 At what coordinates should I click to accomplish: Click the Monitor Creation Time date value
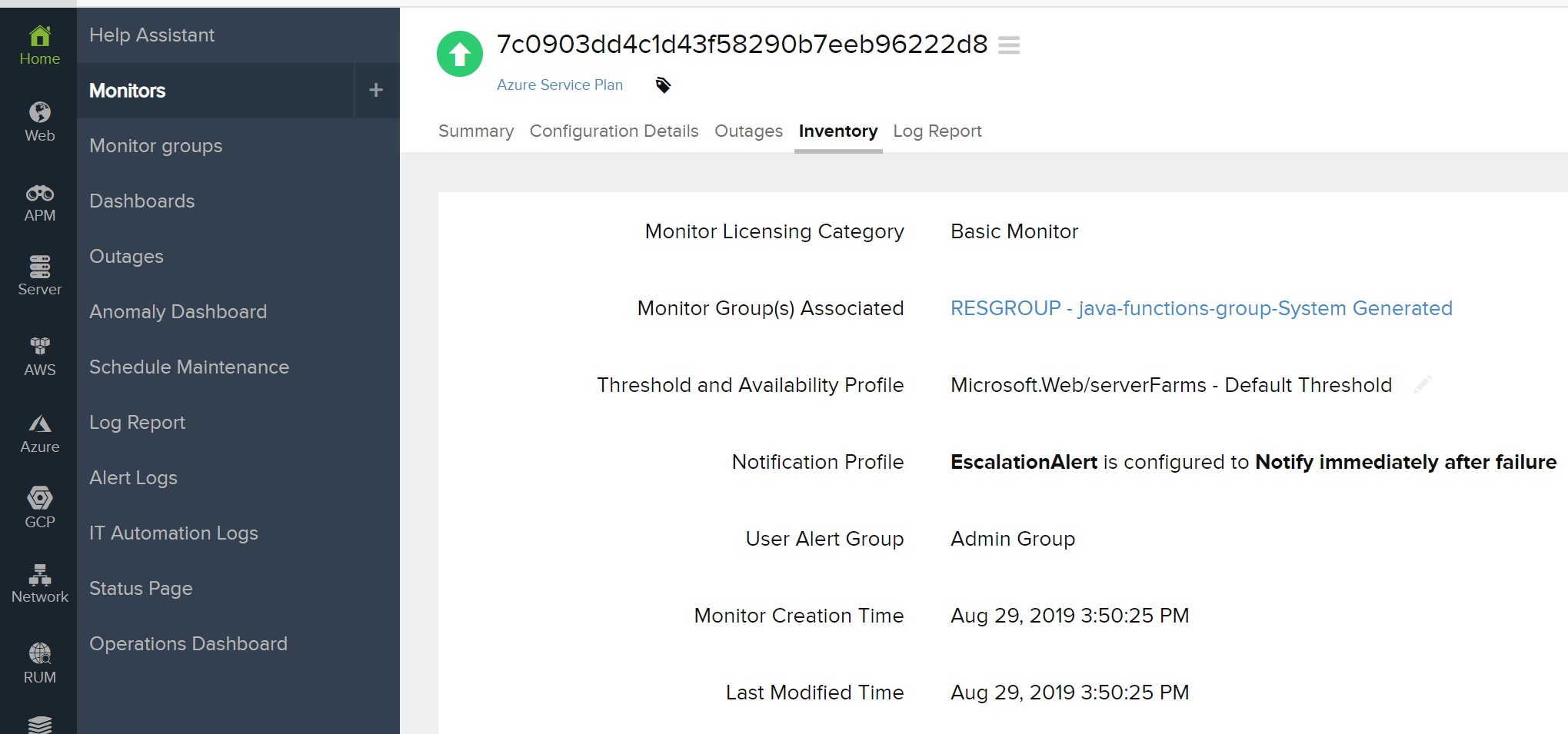click(x=1070, y=616)
